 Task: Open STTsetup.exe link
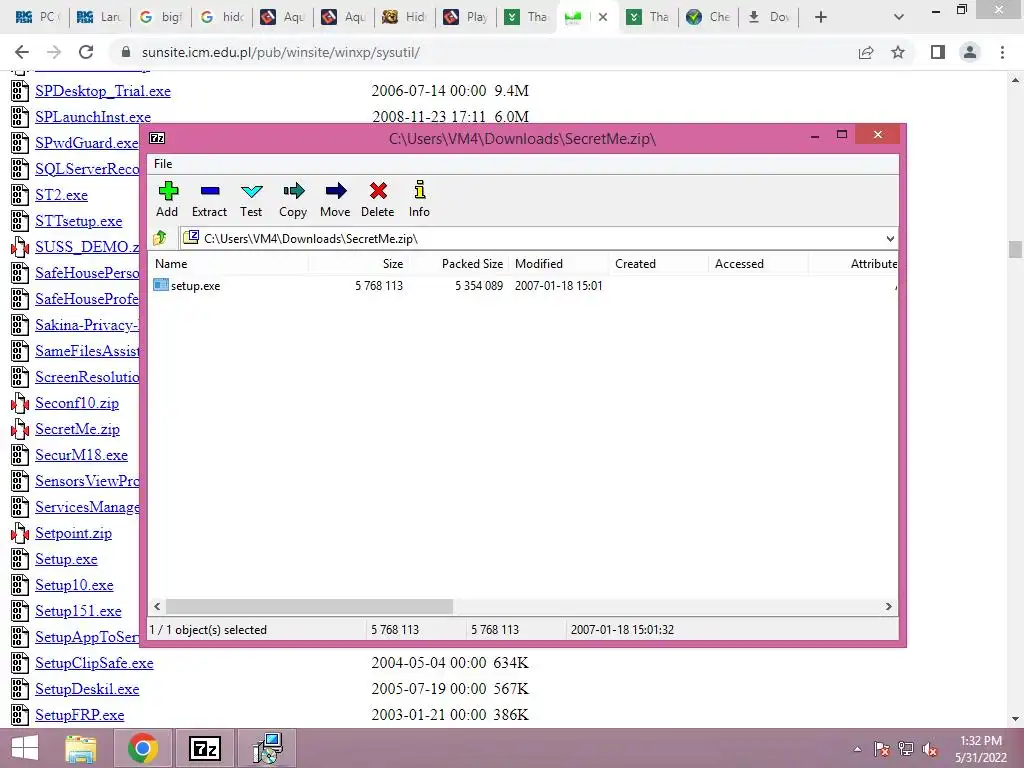pyautogui.click(x=78, y=221)
